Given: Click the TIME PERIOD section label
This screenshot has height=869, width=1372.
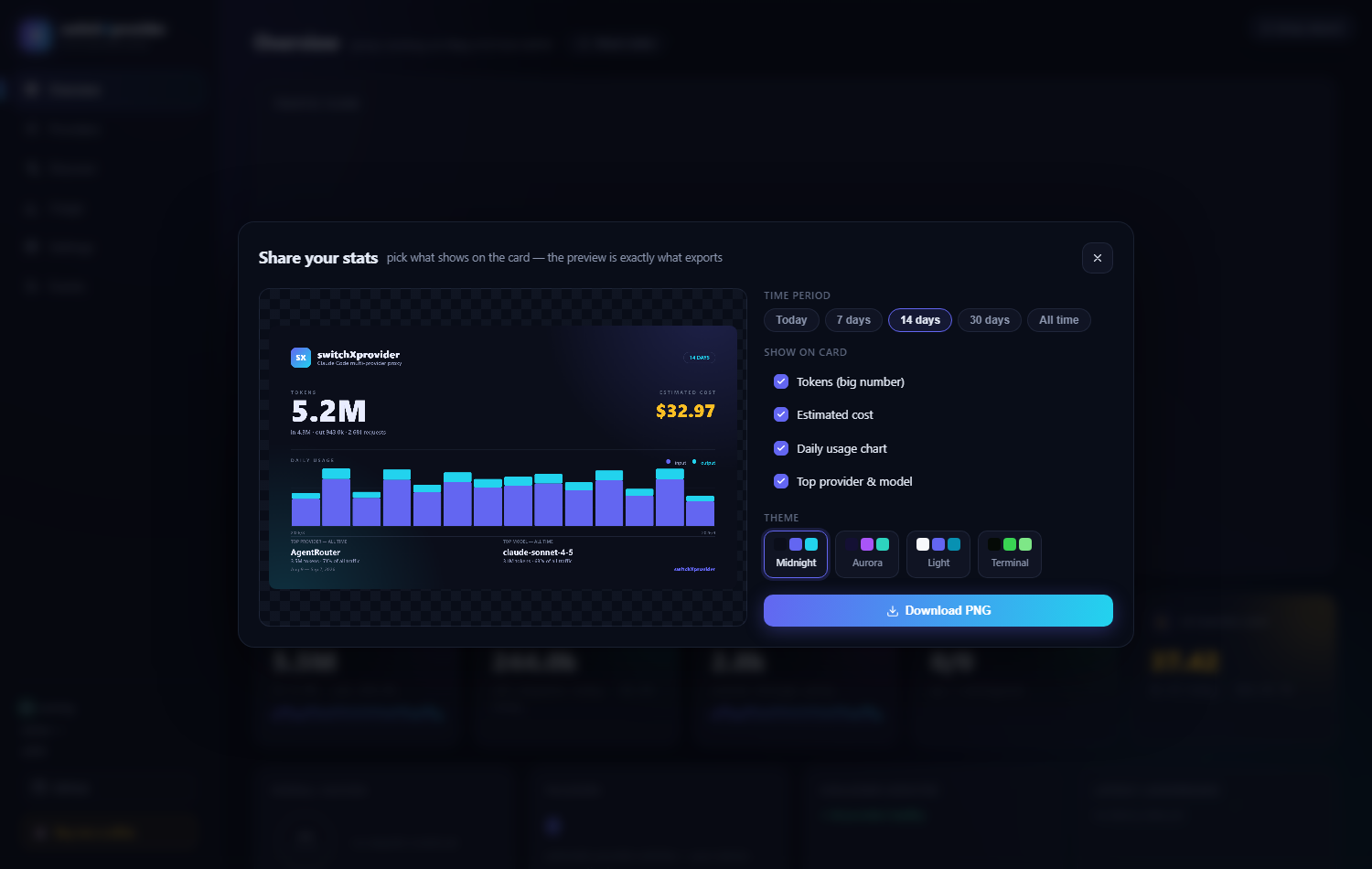Looking at the screenshot, I should click(797, 295).
